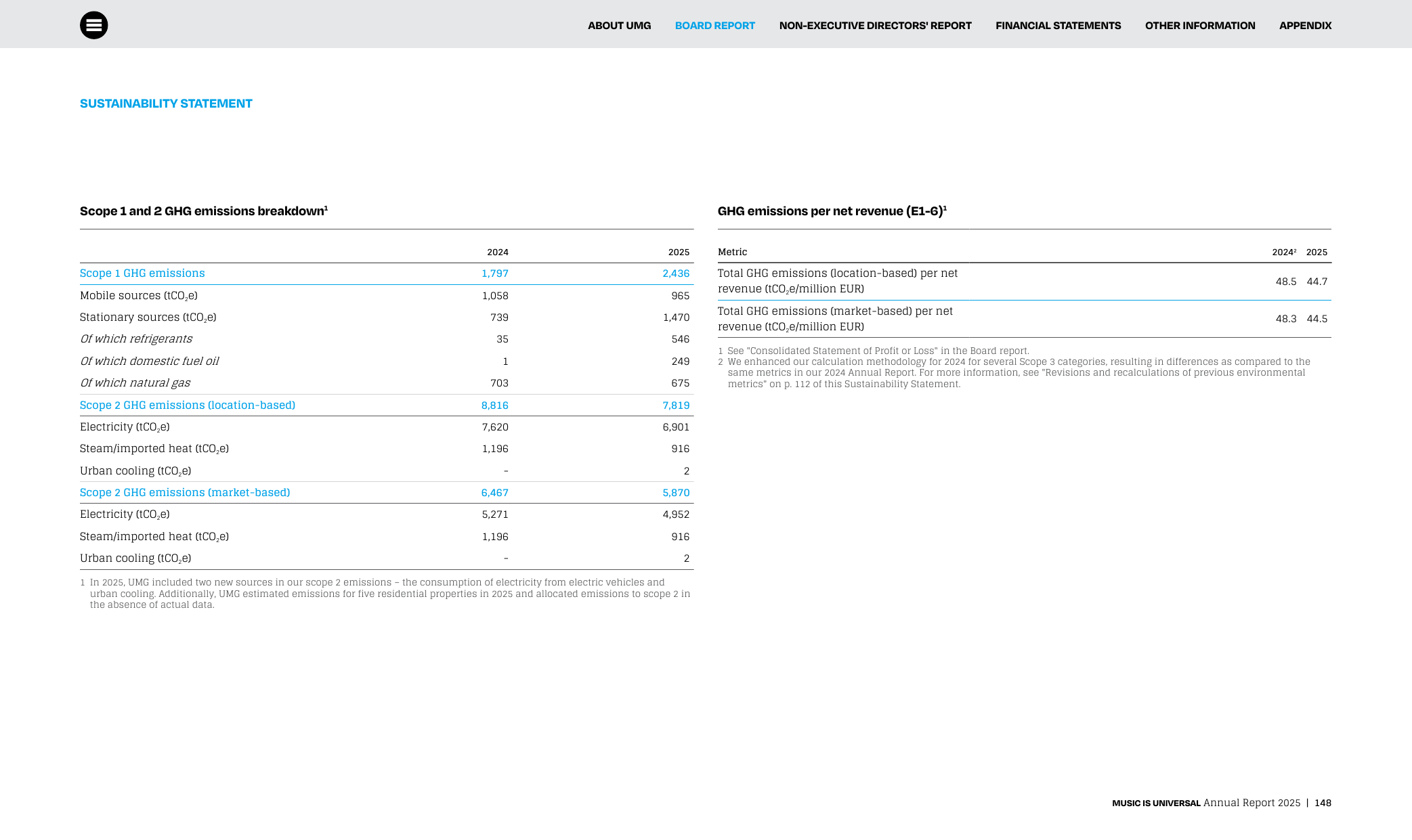The width and height of the screenshot is (1412, 840).
Task: Go to the About UMG section
Action: 619,26
